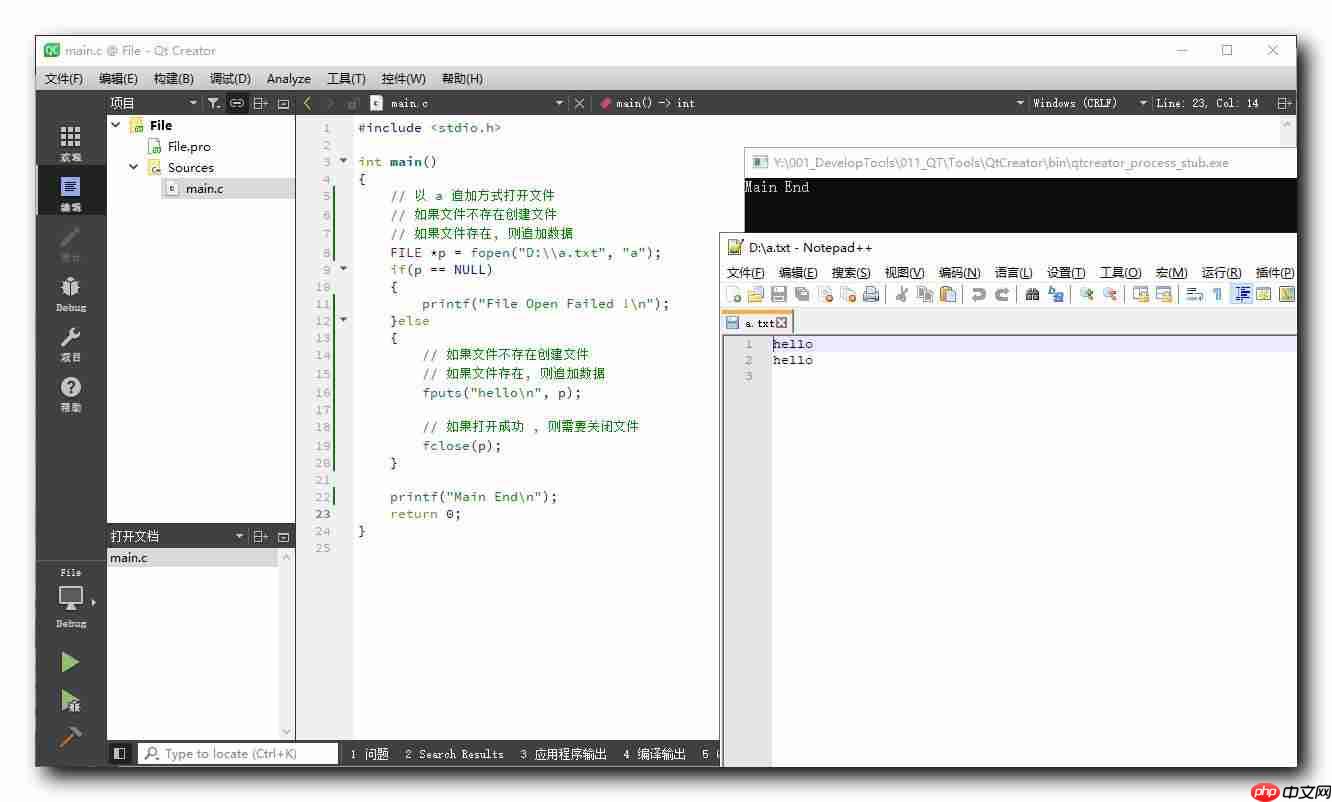This screenshot has height=802, width=1332.
Task: Open the line ending Windows (CRLF) dropdown
Action: tap(1074, 103)
